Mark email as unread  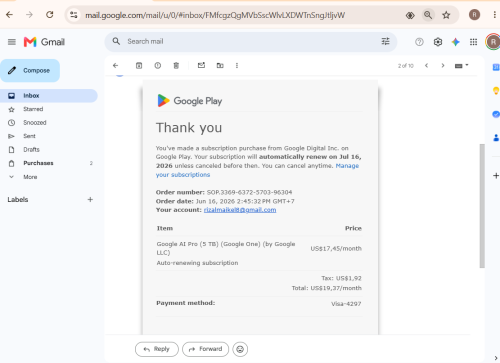[x=201, y=65]
